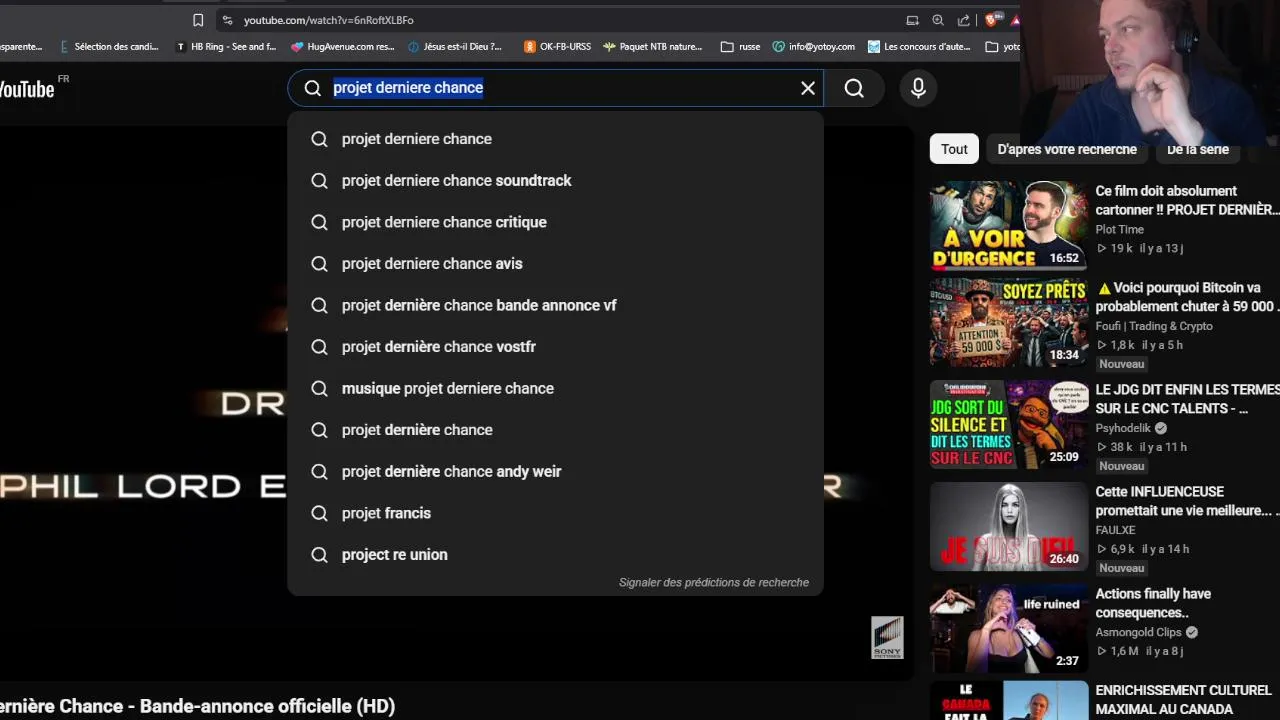Open 'Jésus est-il Dieu ?...' bookmark
The image size is (1280, 720).
click(x=455, y=46)
